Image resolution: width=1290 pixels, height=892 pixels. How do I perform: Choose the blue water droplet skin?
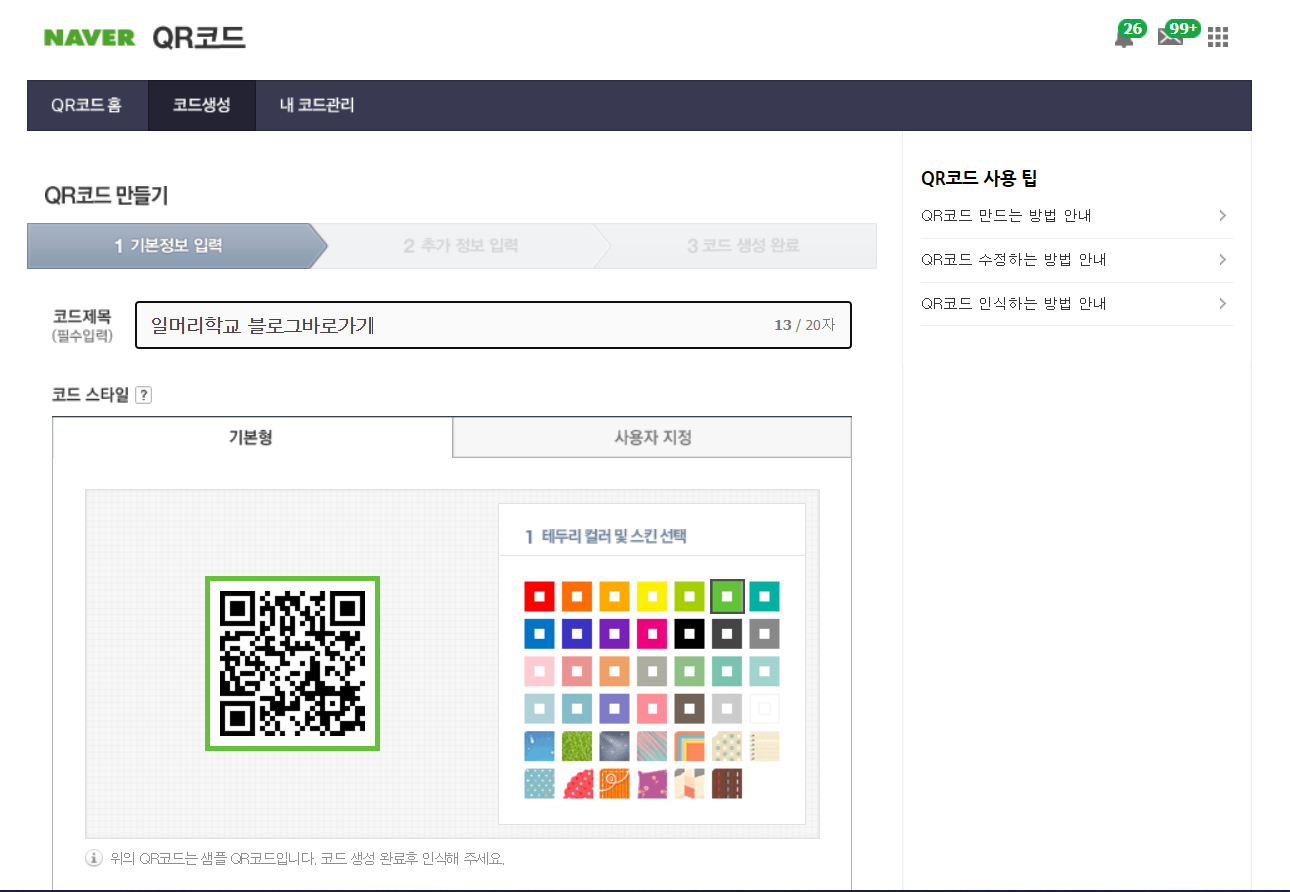[539, 746]
